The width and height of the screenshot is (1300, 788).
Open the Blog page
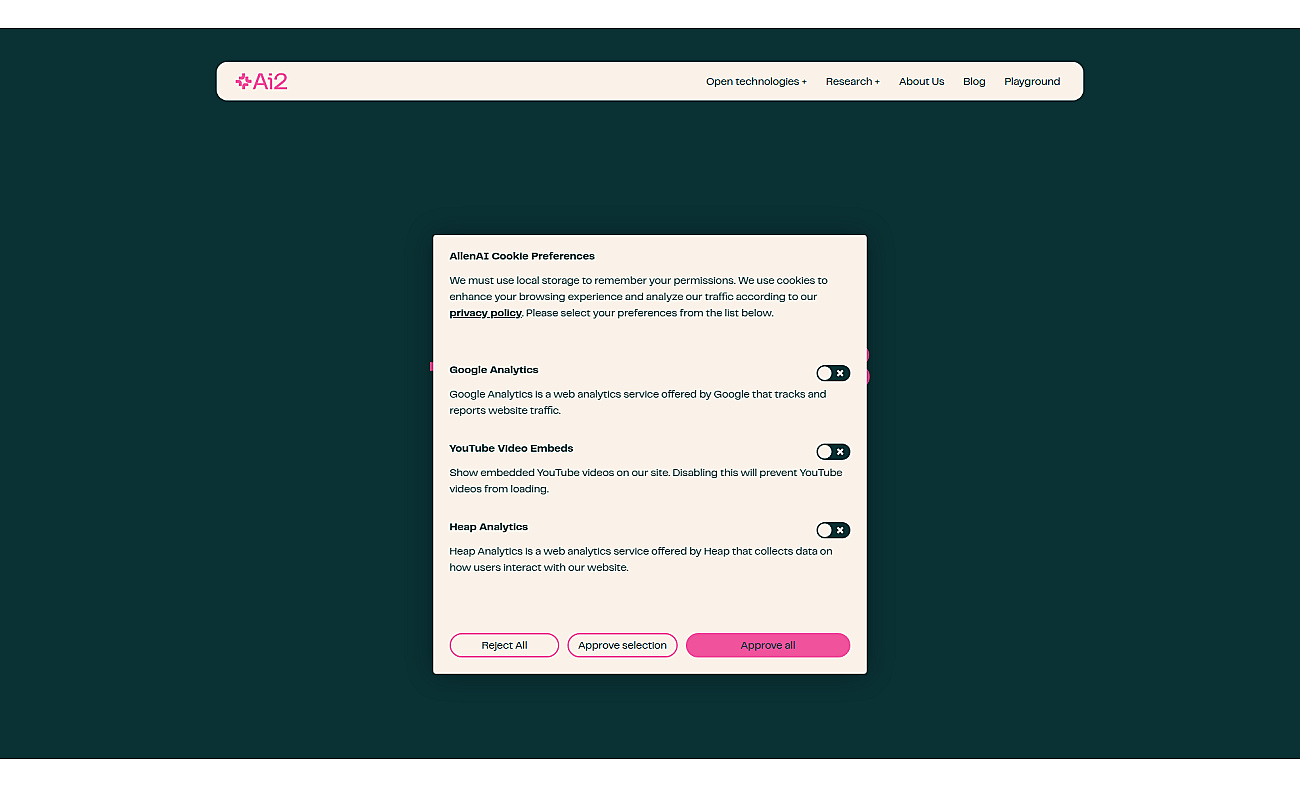(974, 82)
